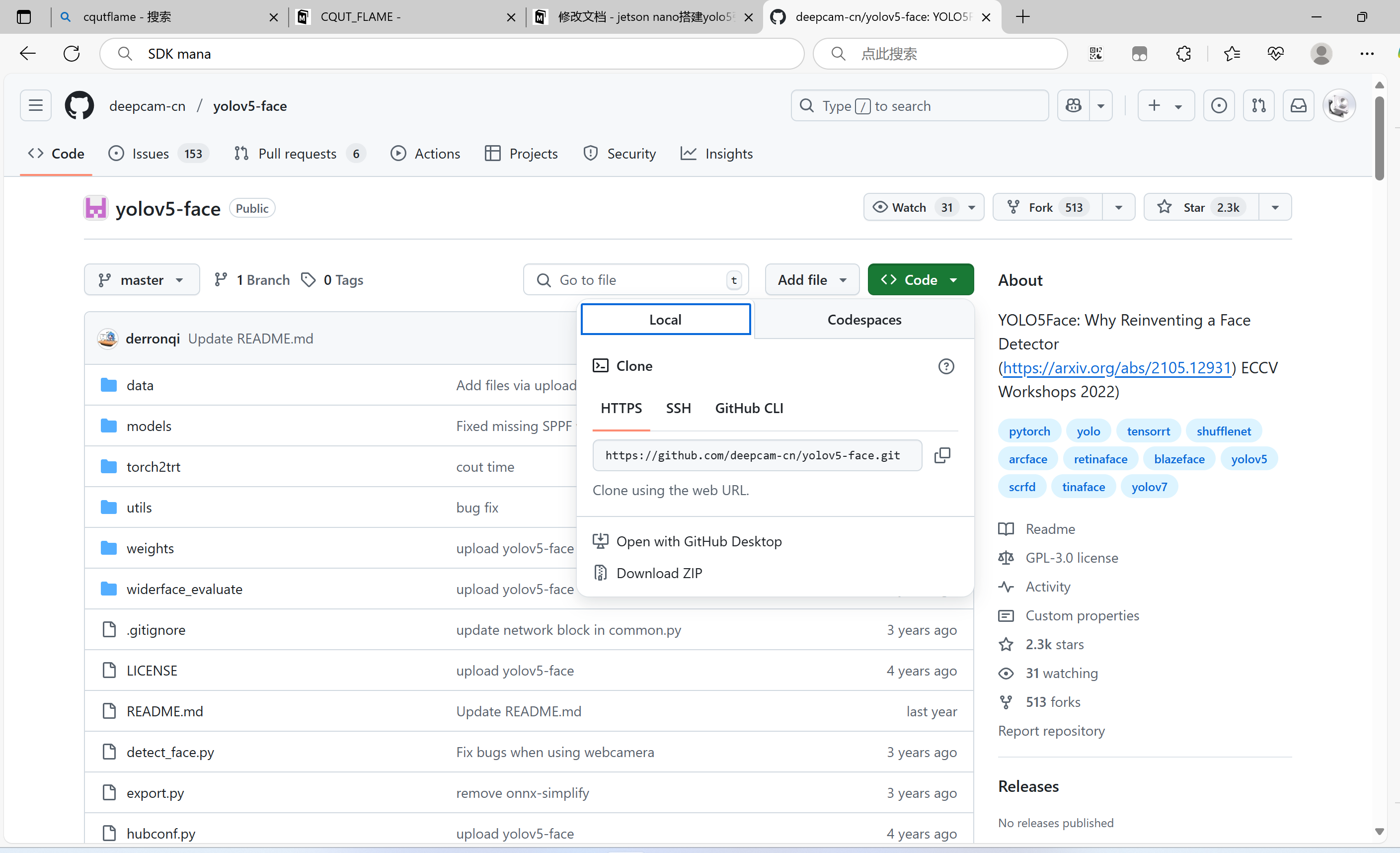Viewport: 1400px width, 853px height.
Task: Click the pytorch topic tag
Action: (x=1029, y=431)
